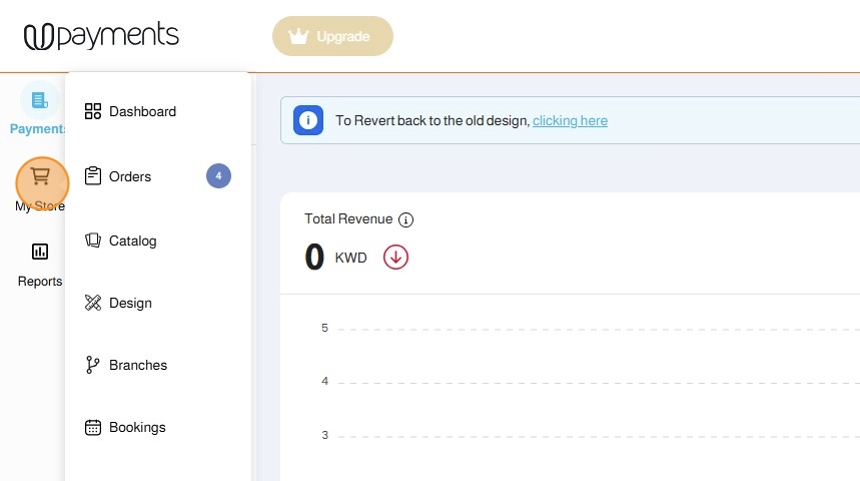This screenshot has height=481, width=860.
Task: Click the Orders count badge showing 4
Action: click(218, 177)
